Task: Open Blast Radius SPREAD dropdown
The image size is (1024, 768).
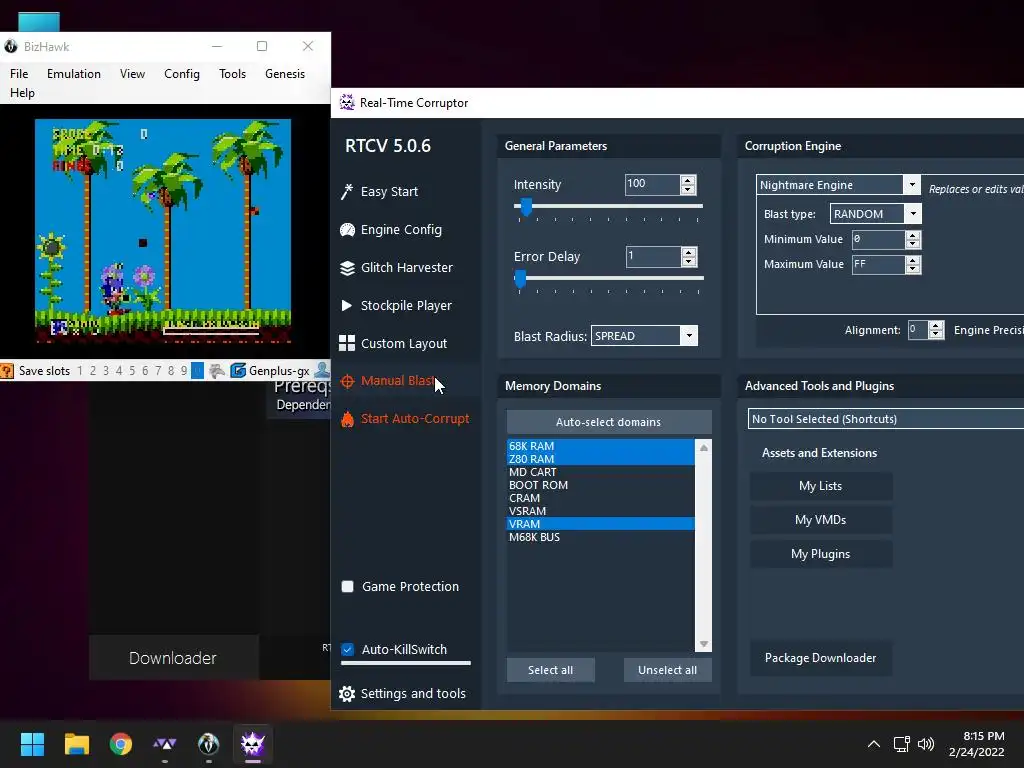Action: 689,336
